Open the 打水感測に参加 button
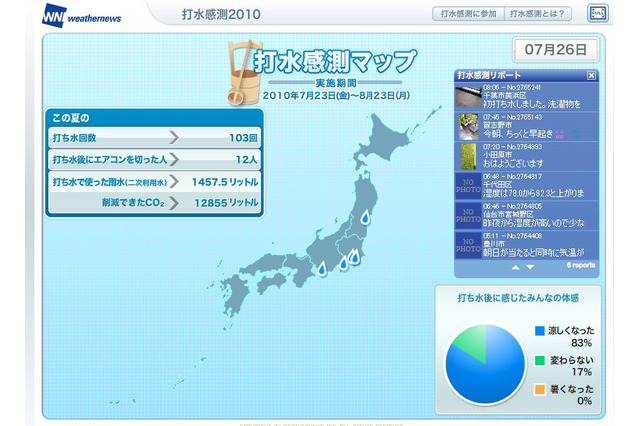This screenshot has width=640, height=426. click(464, 14)
